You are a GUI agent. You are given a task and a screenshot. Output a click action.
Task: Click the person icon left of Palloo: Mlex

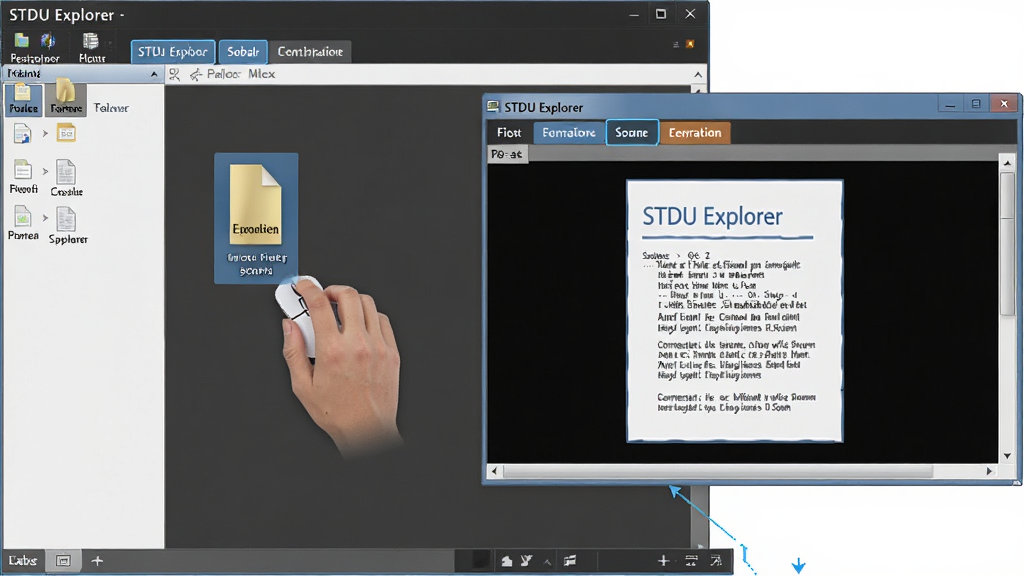[174, 74]
